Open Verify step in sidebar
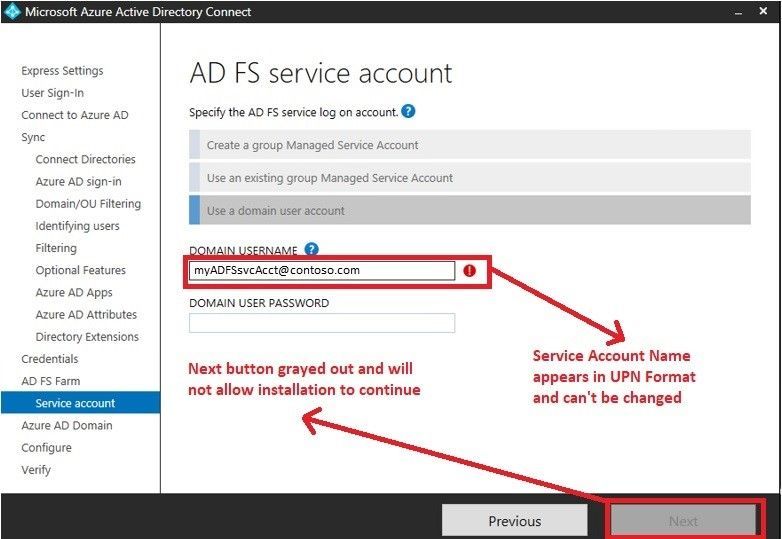The image size is (782, 539). pyautogui.click(x=36, y=470)
